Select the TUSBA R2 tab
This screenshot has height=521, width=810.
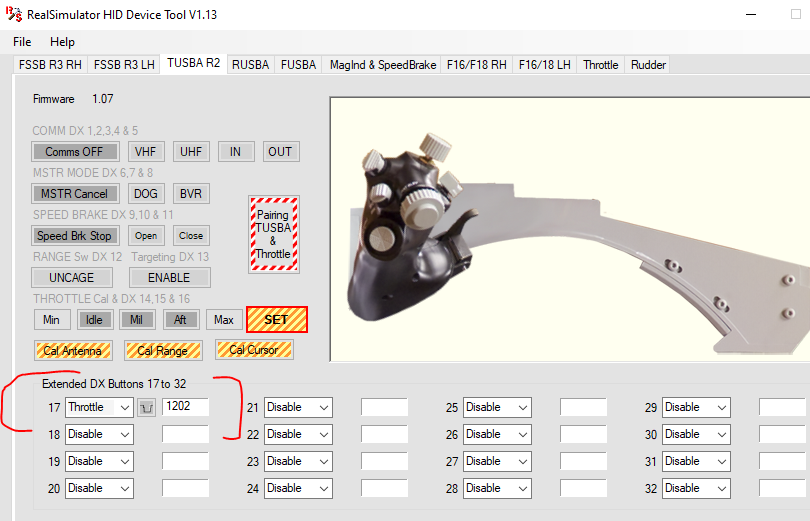point(194,63)
